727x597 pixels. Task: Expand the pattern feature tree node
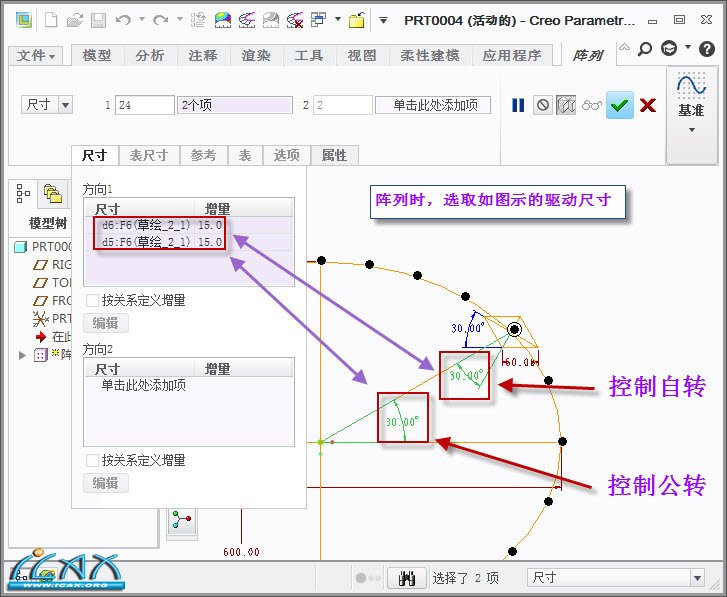[22, 355]
